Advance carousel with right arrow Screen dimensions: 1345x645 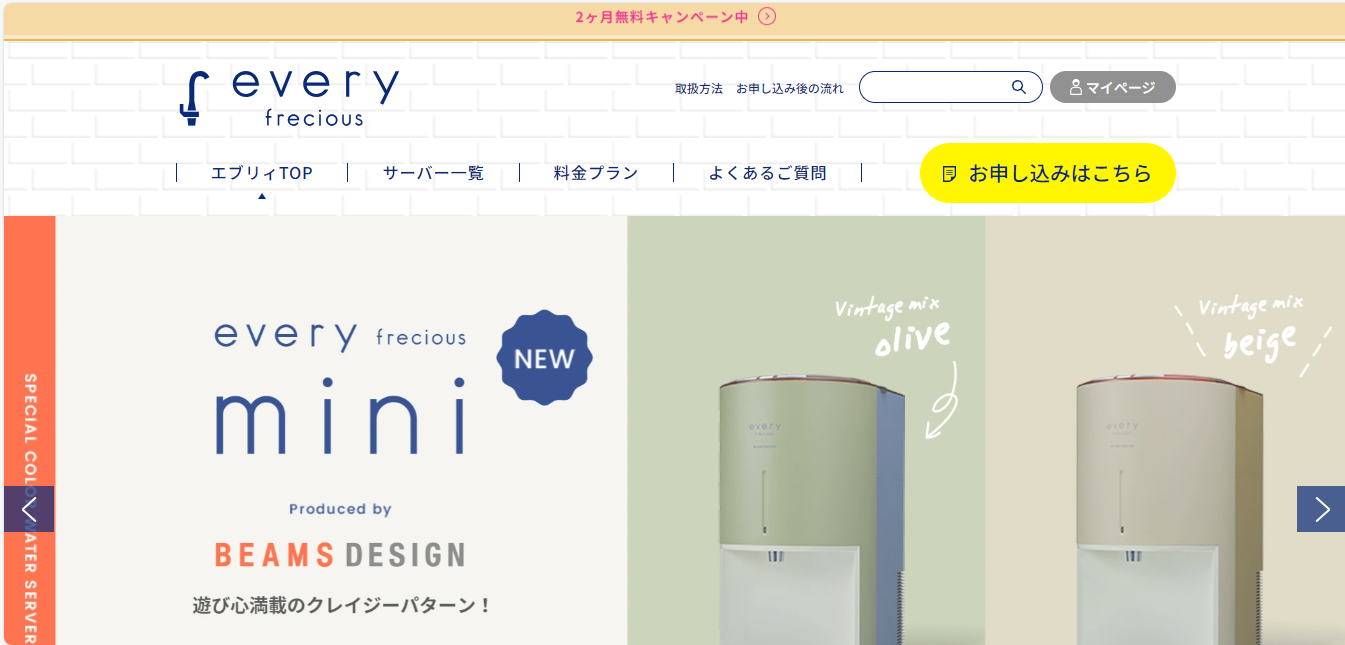[1321, 509]
